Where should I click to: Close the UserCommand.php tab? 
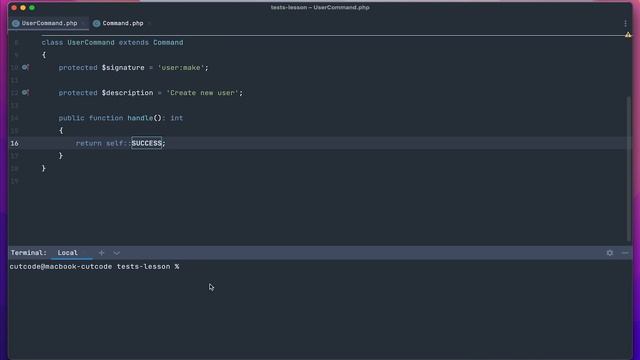(83, 23)
